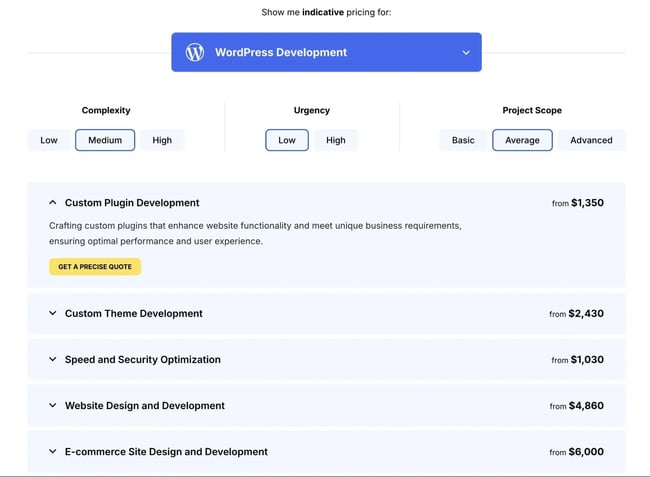The height and width of the screenshot is (477, 650).
Task: Expand Speed and Security Optimization chevron
Action: pos(53,360)
